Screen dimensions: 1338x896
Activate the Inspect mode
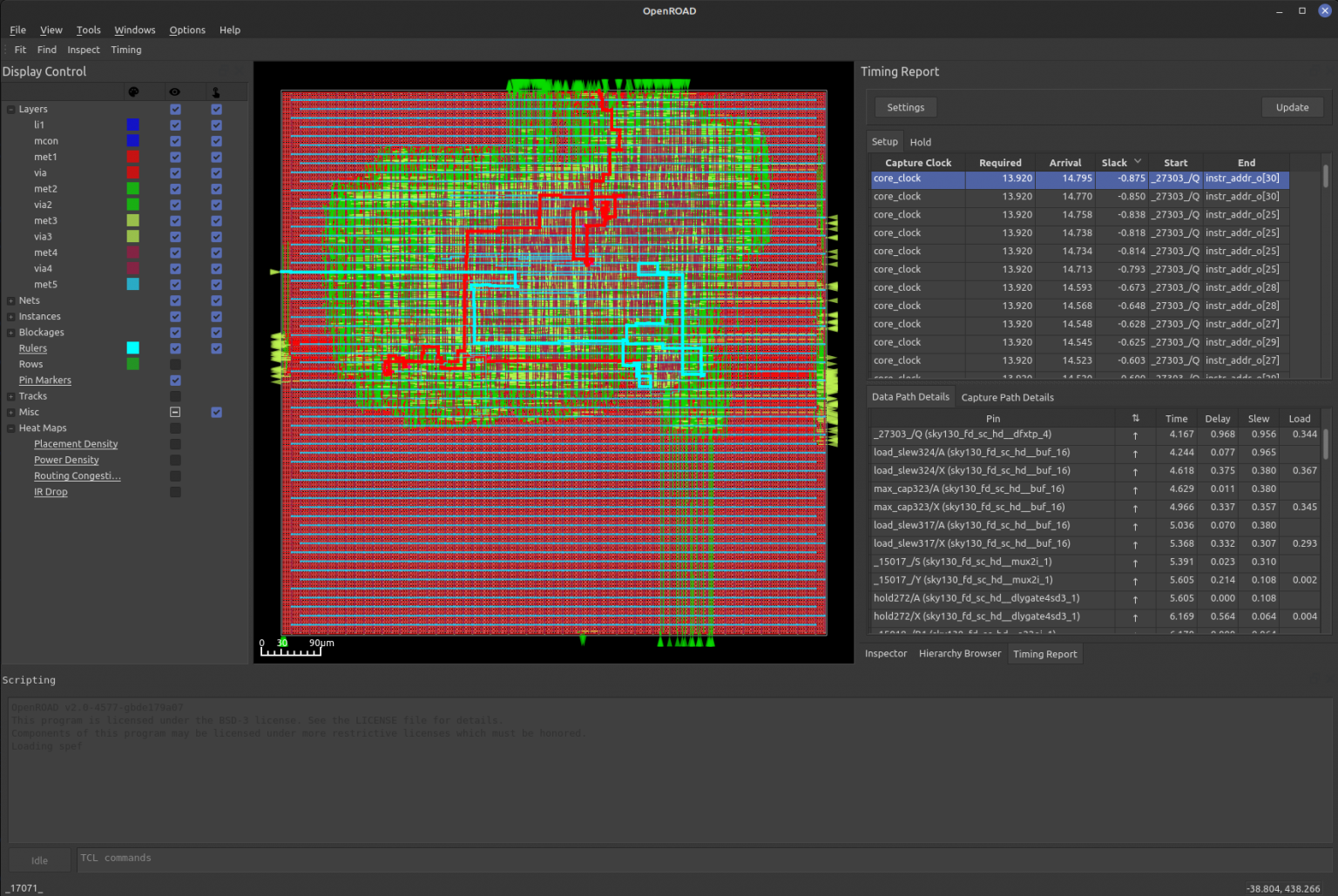click(83, 50)
